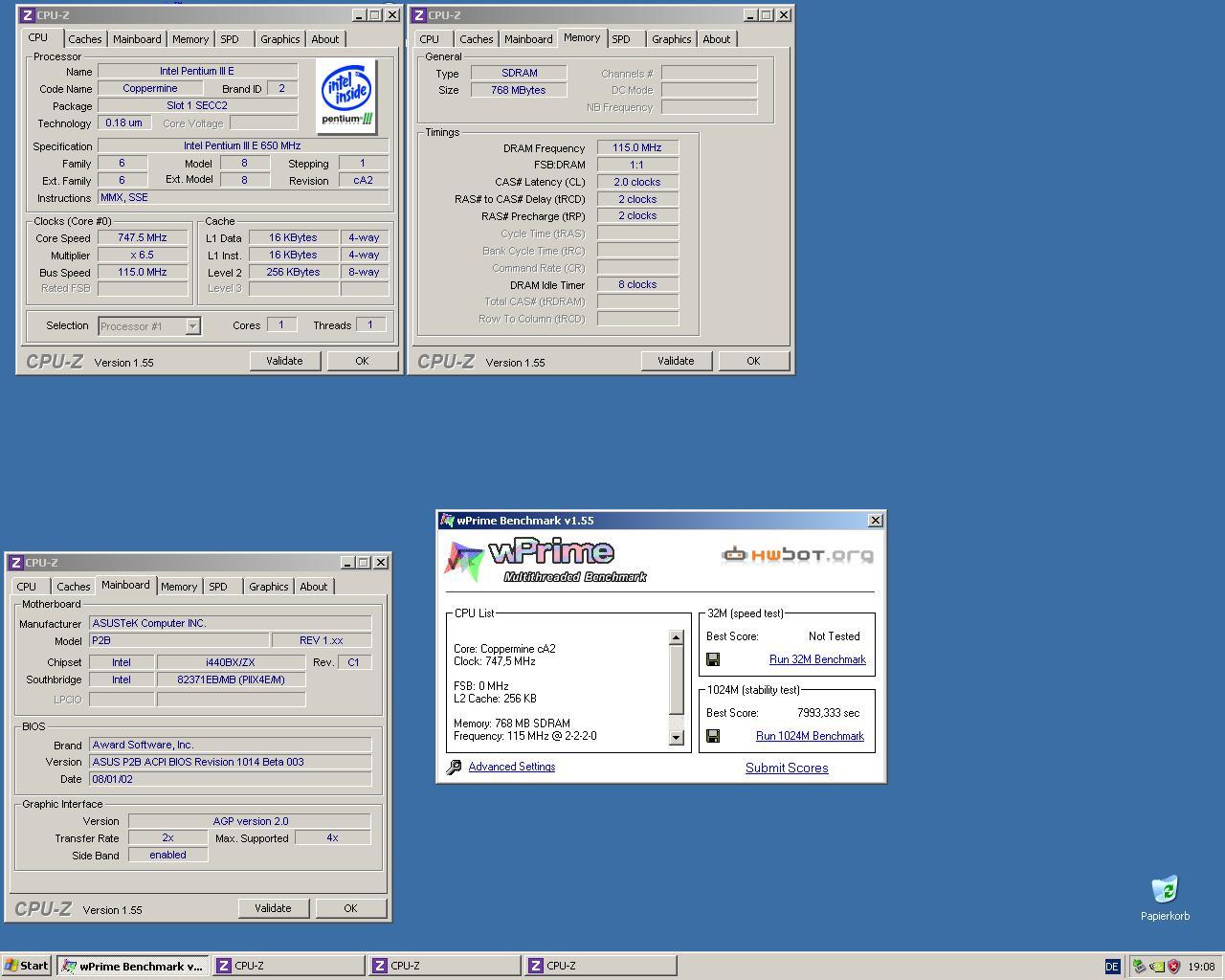Click the Core: Coppermine cA2 line
Image resolution: width=1225 pixels, height=980 pixels.
504,649
